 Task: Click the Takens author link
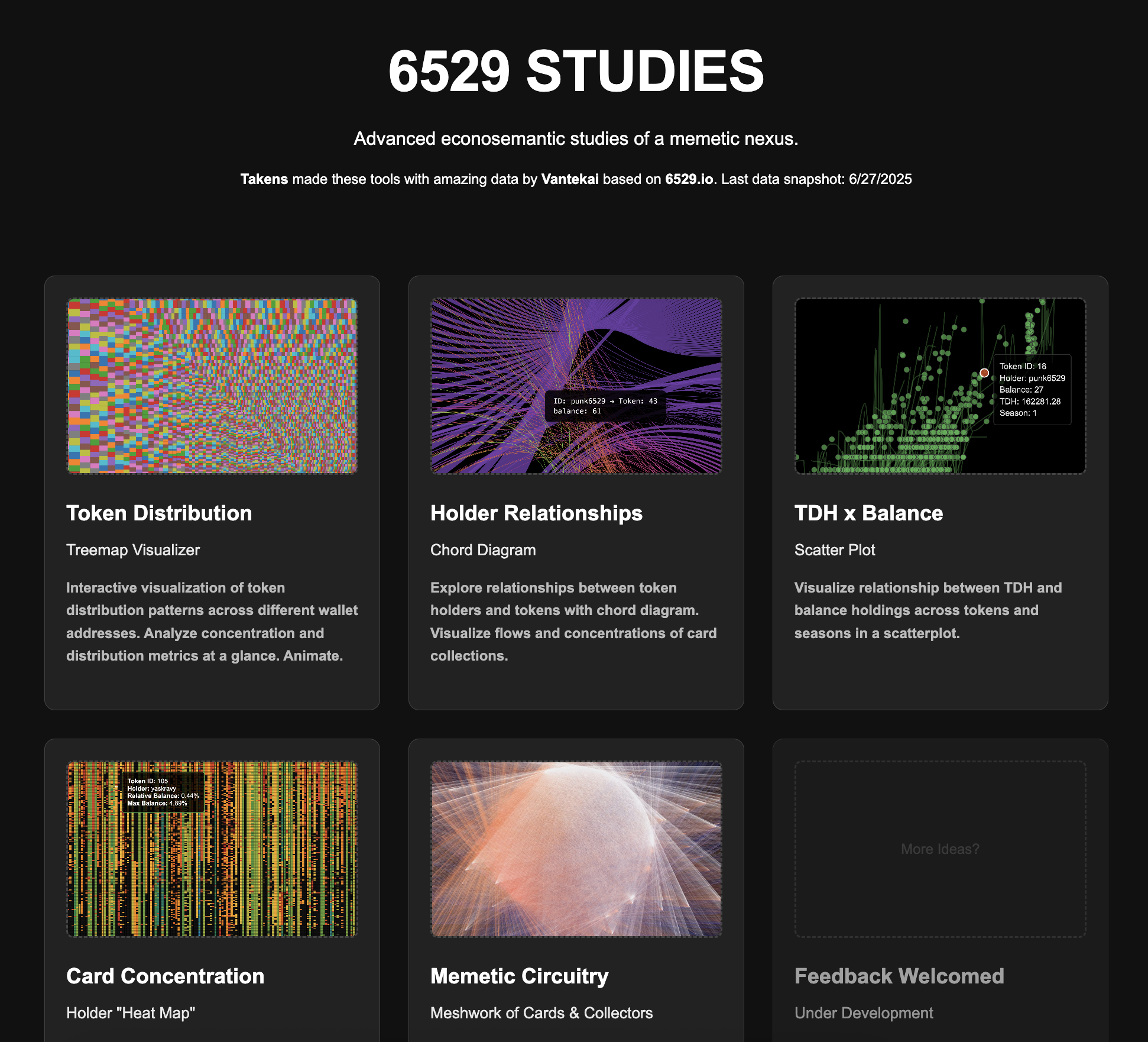(264, 179)
